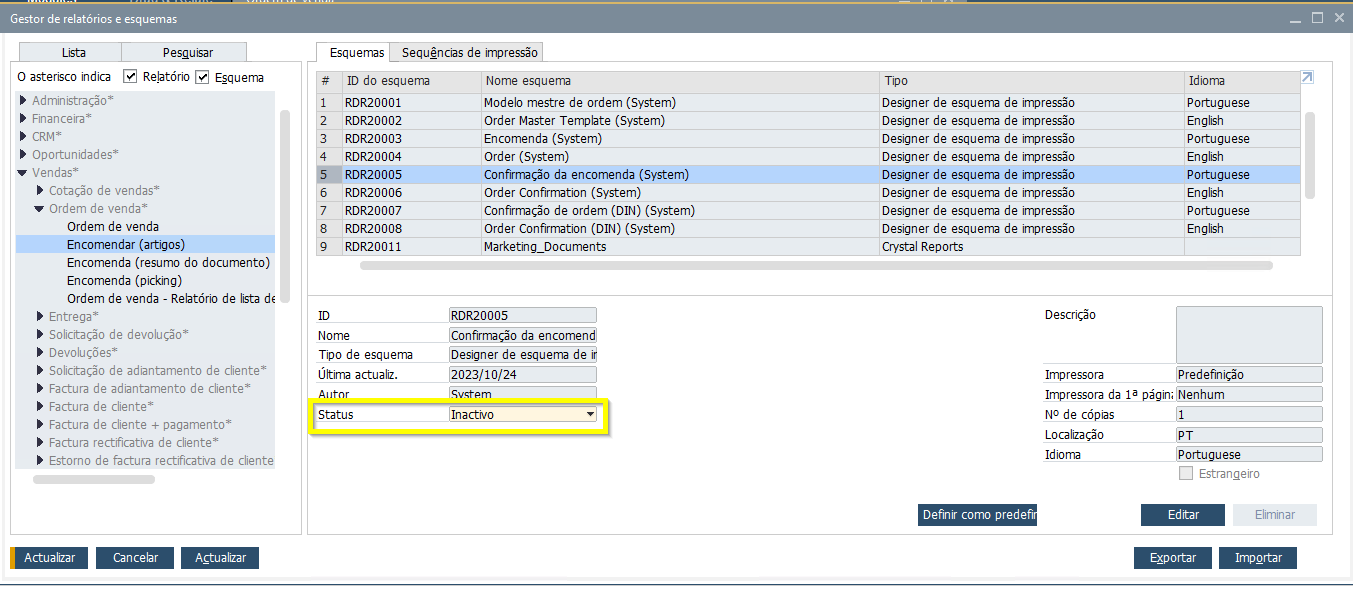Expand the Administração tree node
The image size is (1353, 590).
click(23, 101)
